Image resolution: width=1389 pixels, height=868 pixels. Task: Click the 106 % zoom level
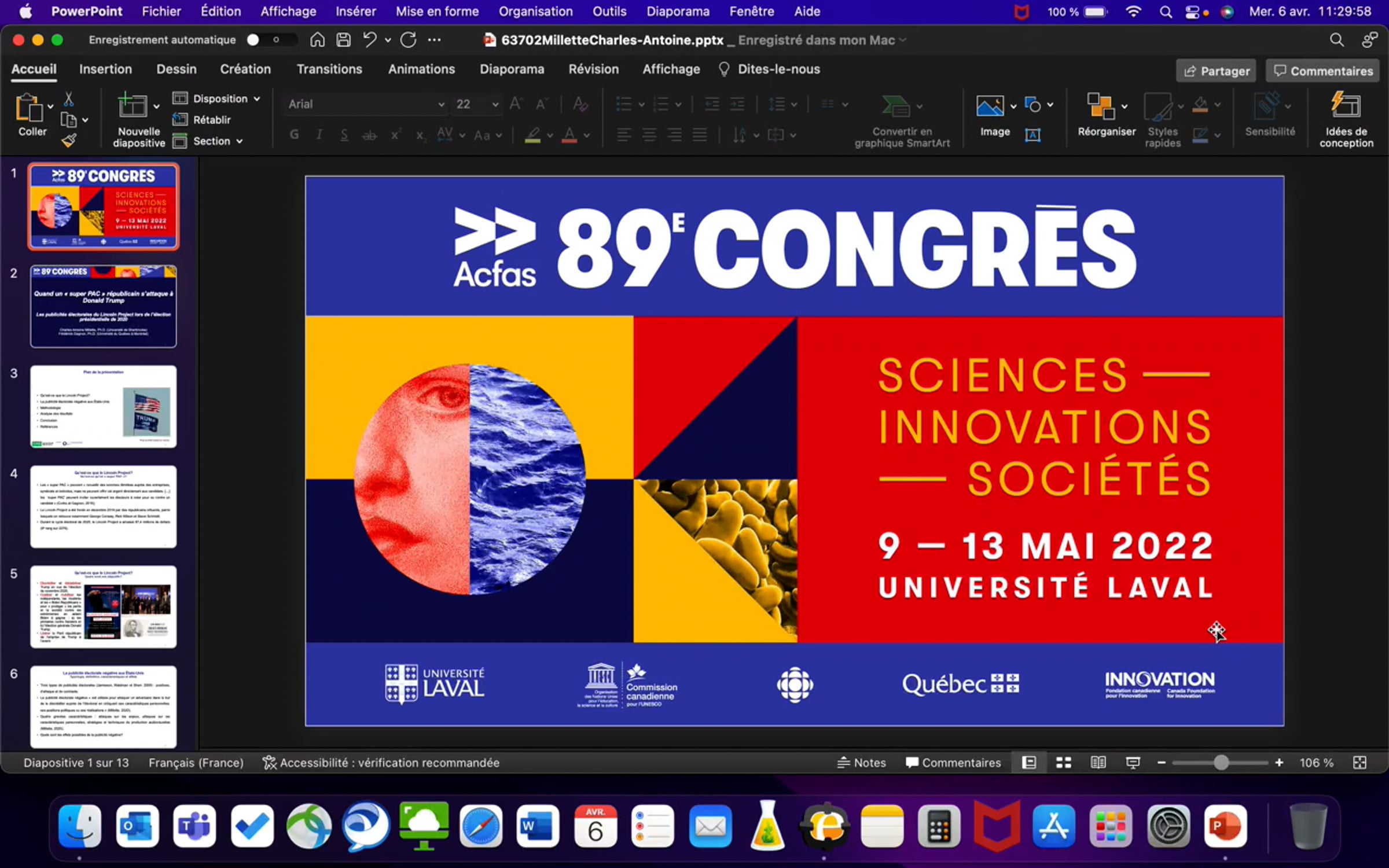tap(1316, 763)
